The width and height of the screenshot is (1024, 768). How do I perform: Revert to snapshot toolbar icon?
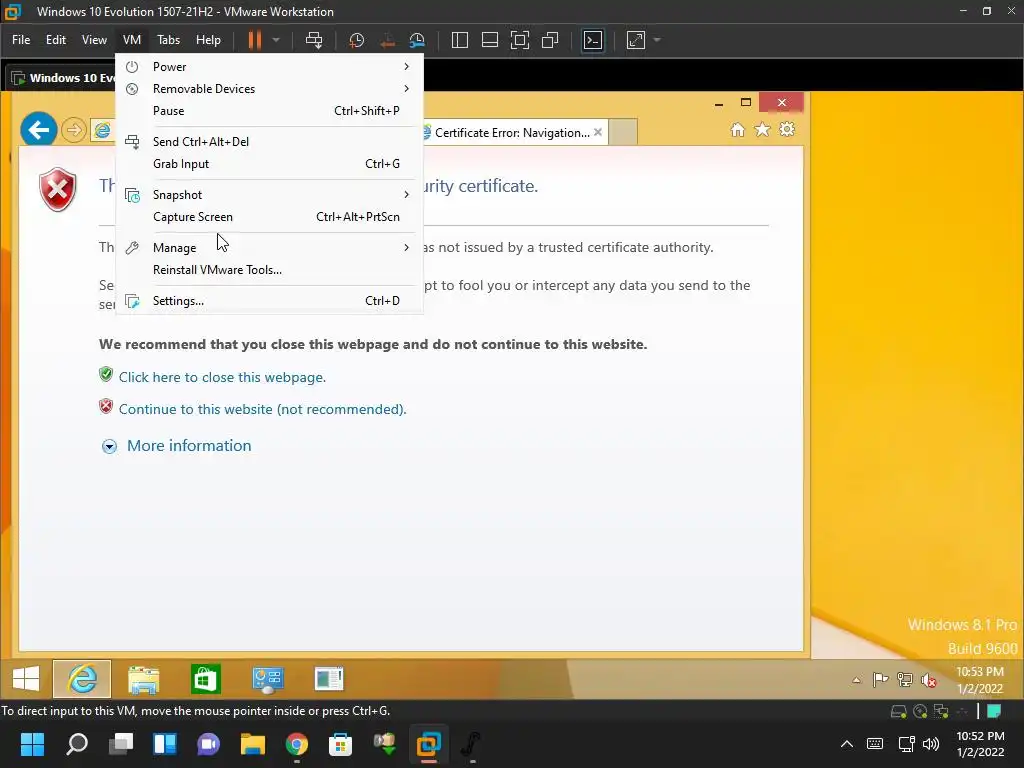coord(387,40)
